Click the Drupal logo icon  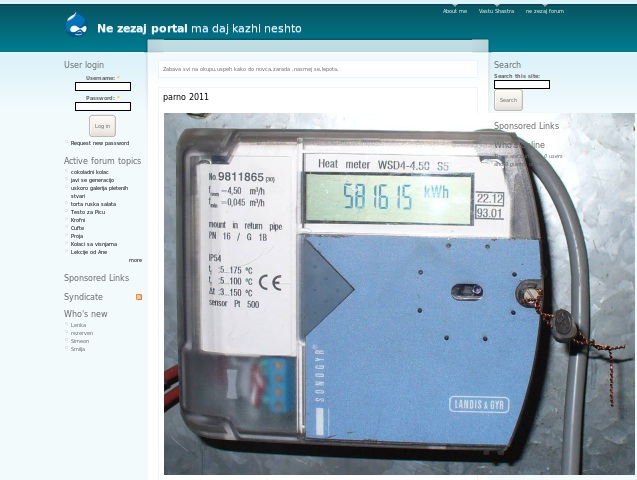point(76,24)
